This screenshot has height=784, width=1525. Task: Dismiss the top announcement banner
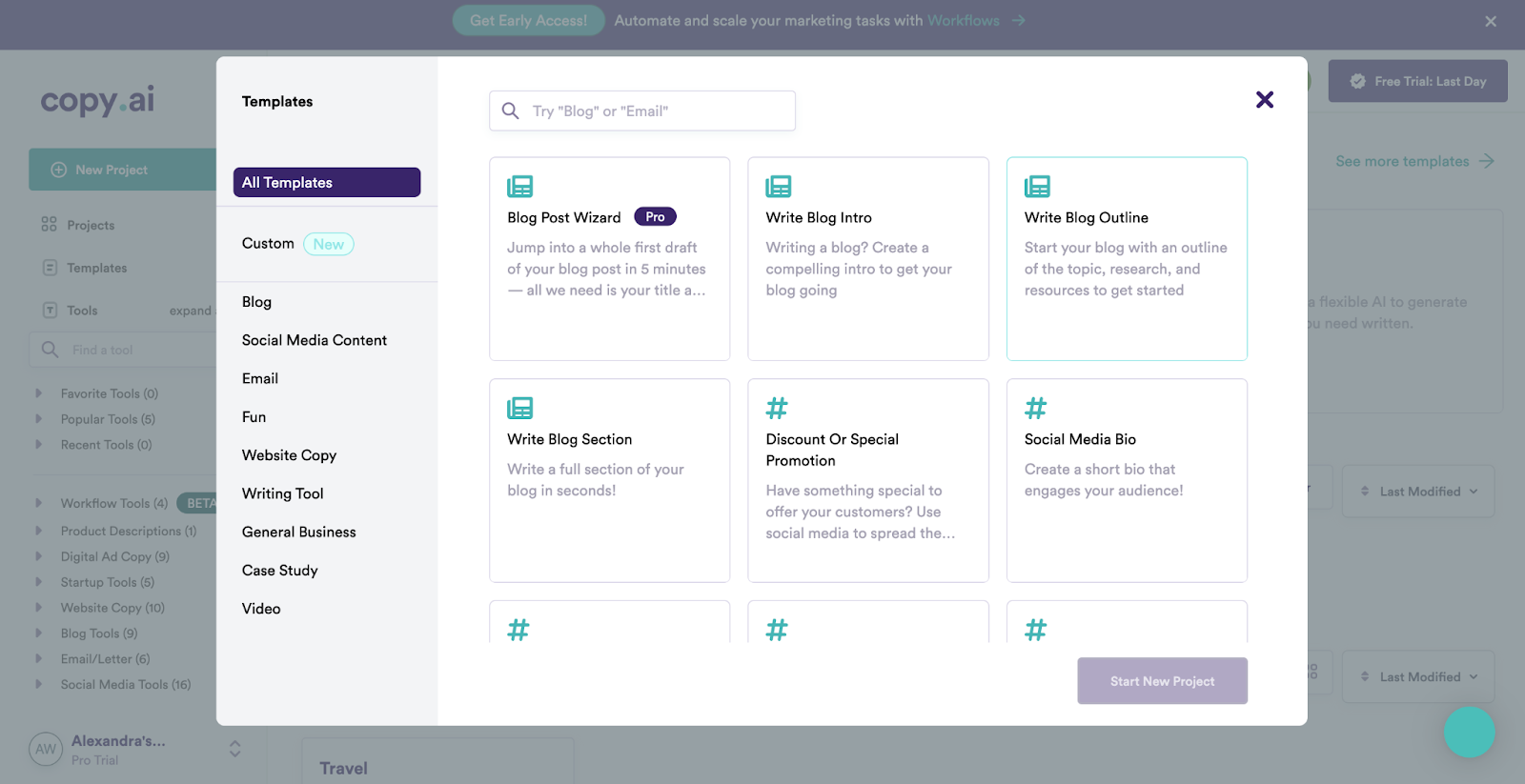(1491, 21)
